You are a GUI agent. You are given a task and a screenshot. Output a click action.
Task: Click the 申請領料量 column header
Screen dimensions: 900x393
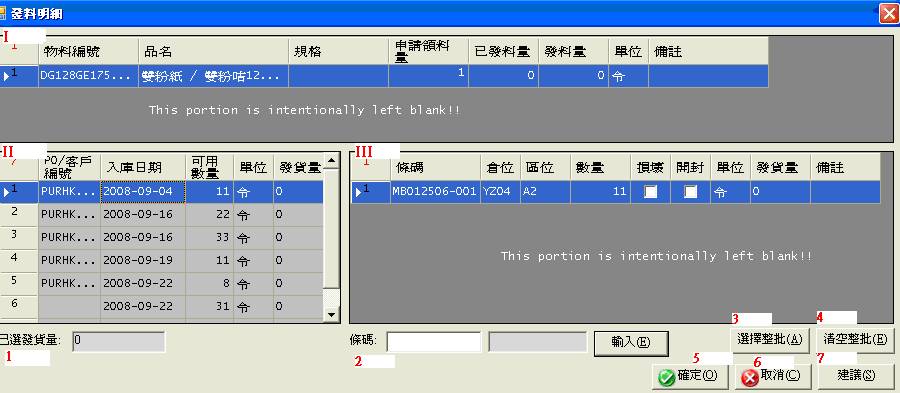[428, 52]
